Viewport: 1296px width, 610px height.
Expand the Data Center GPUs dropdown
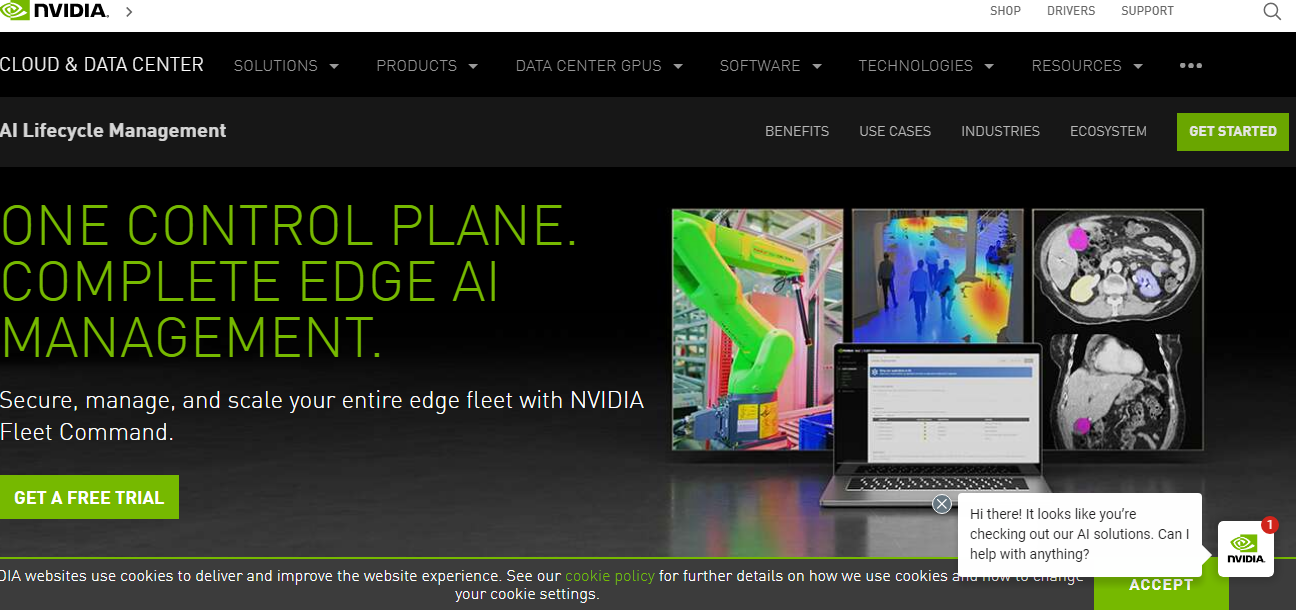click(x=599, y=65)
